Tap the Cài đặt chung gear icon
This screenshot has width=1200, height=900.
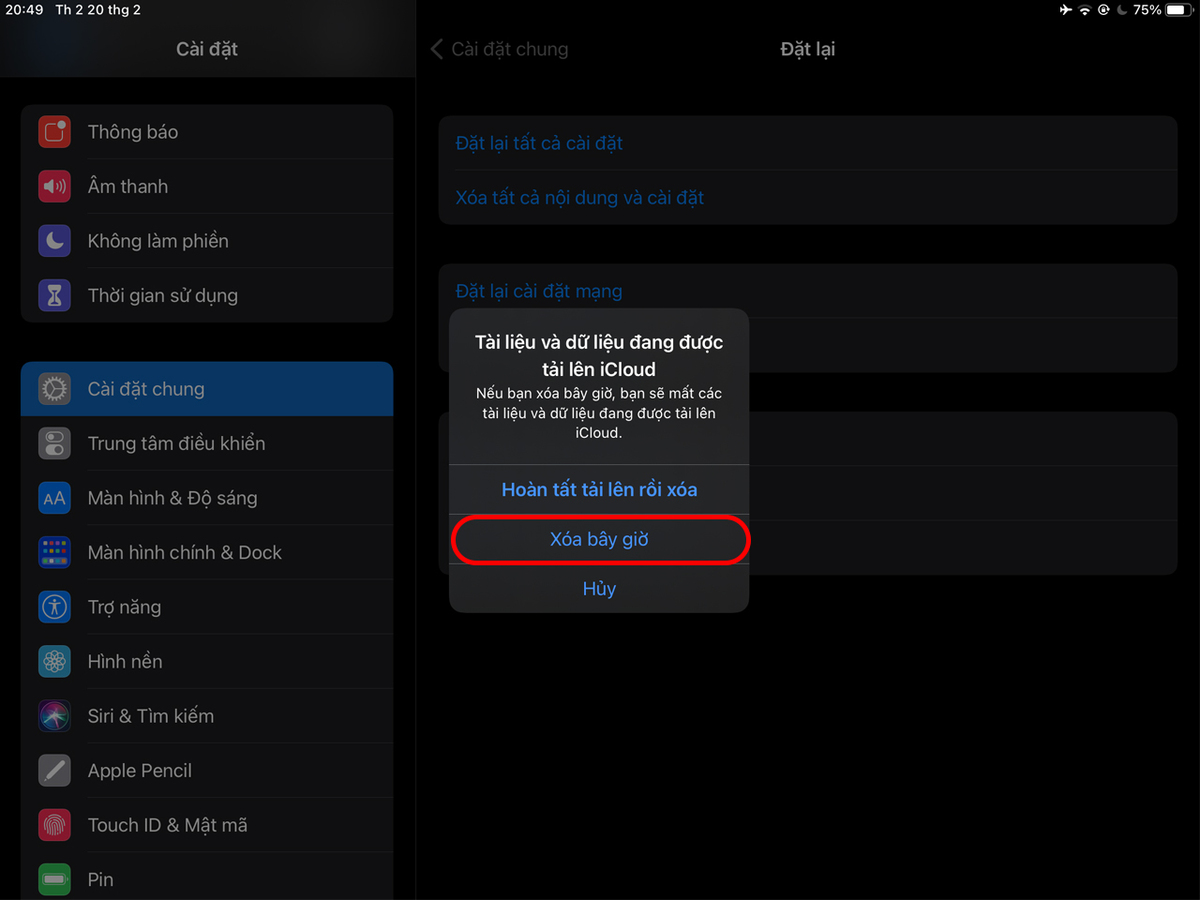(54, 389)
